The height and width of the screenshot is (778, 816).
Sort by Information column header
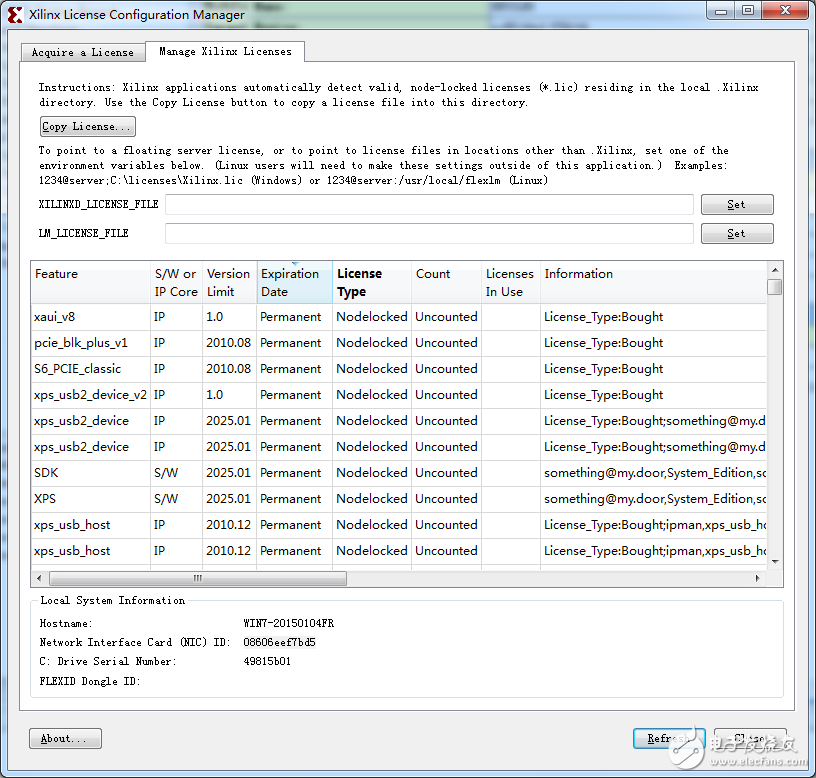pos(653,283)
